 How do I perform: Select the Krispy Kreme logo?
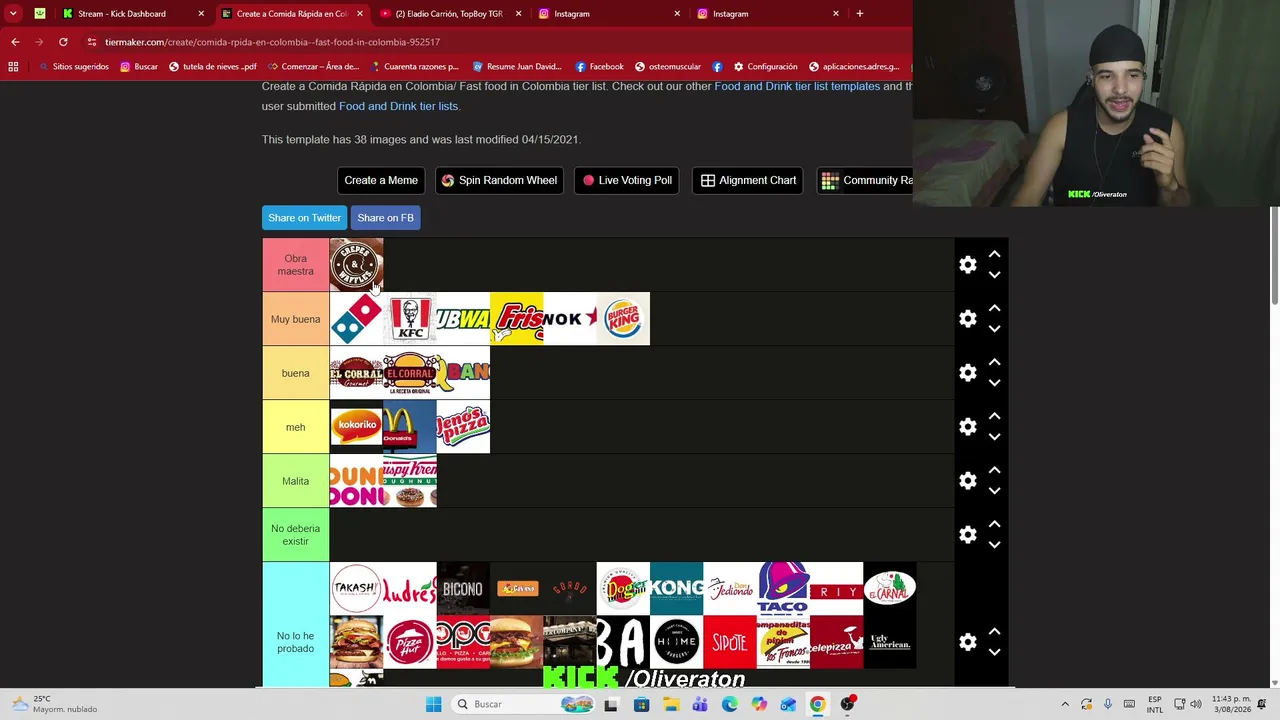pos(410,481)
